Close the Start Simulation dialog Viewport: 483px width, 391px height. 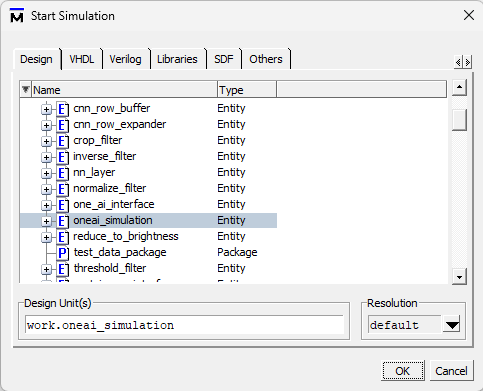(469, 15)
